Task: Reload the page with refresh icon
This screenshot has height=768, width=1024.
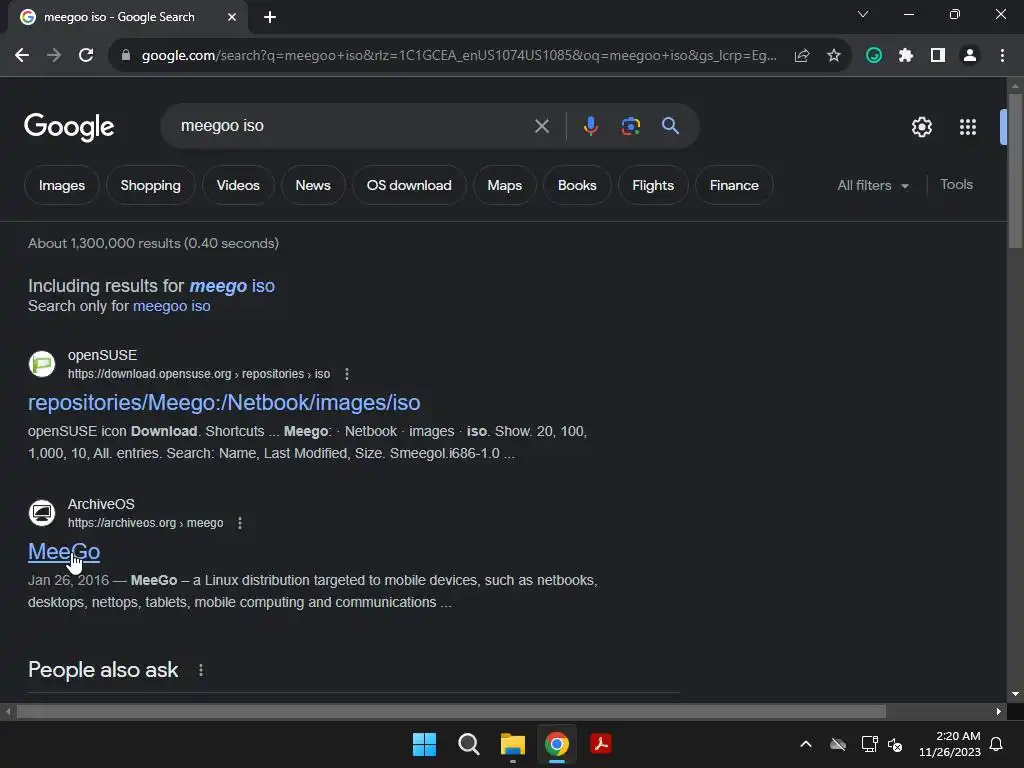Action: click(86, 56)
